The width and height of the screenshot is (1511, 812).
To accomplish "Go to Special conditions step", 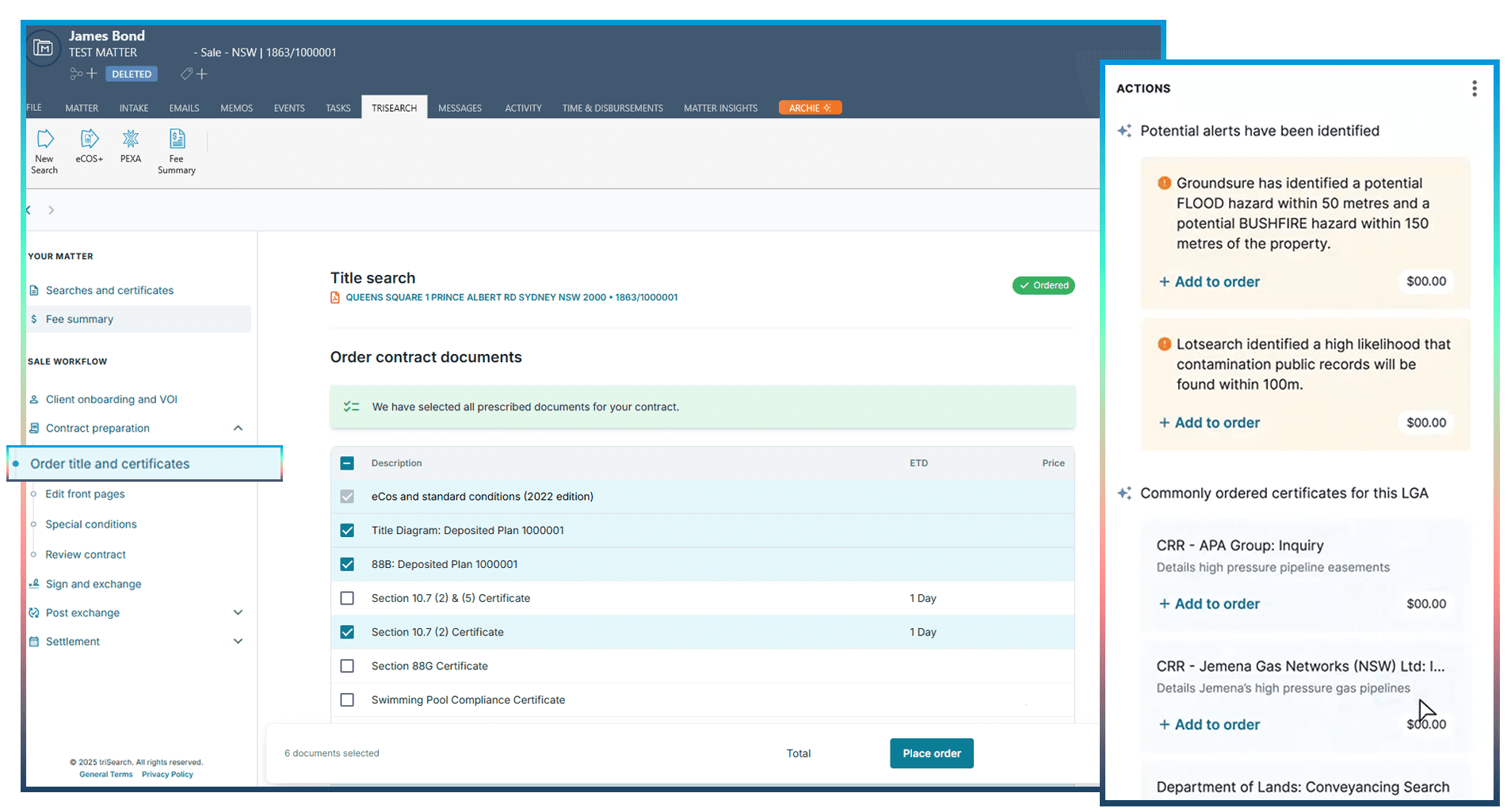I will 91,524.
